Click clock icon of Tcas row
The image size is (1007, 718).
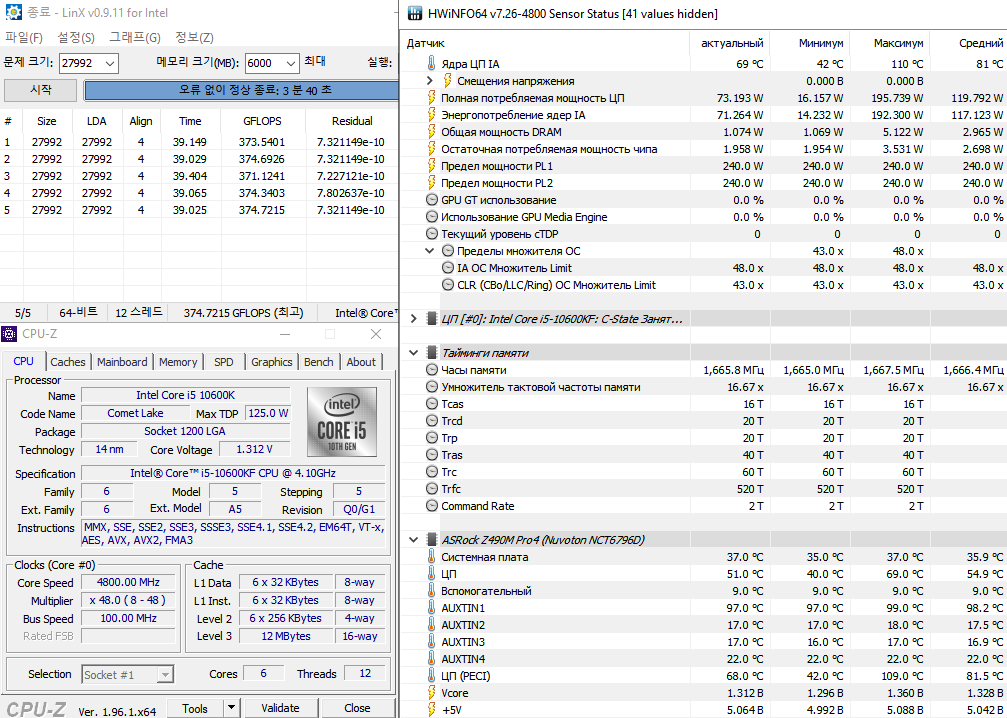(432, 404)
